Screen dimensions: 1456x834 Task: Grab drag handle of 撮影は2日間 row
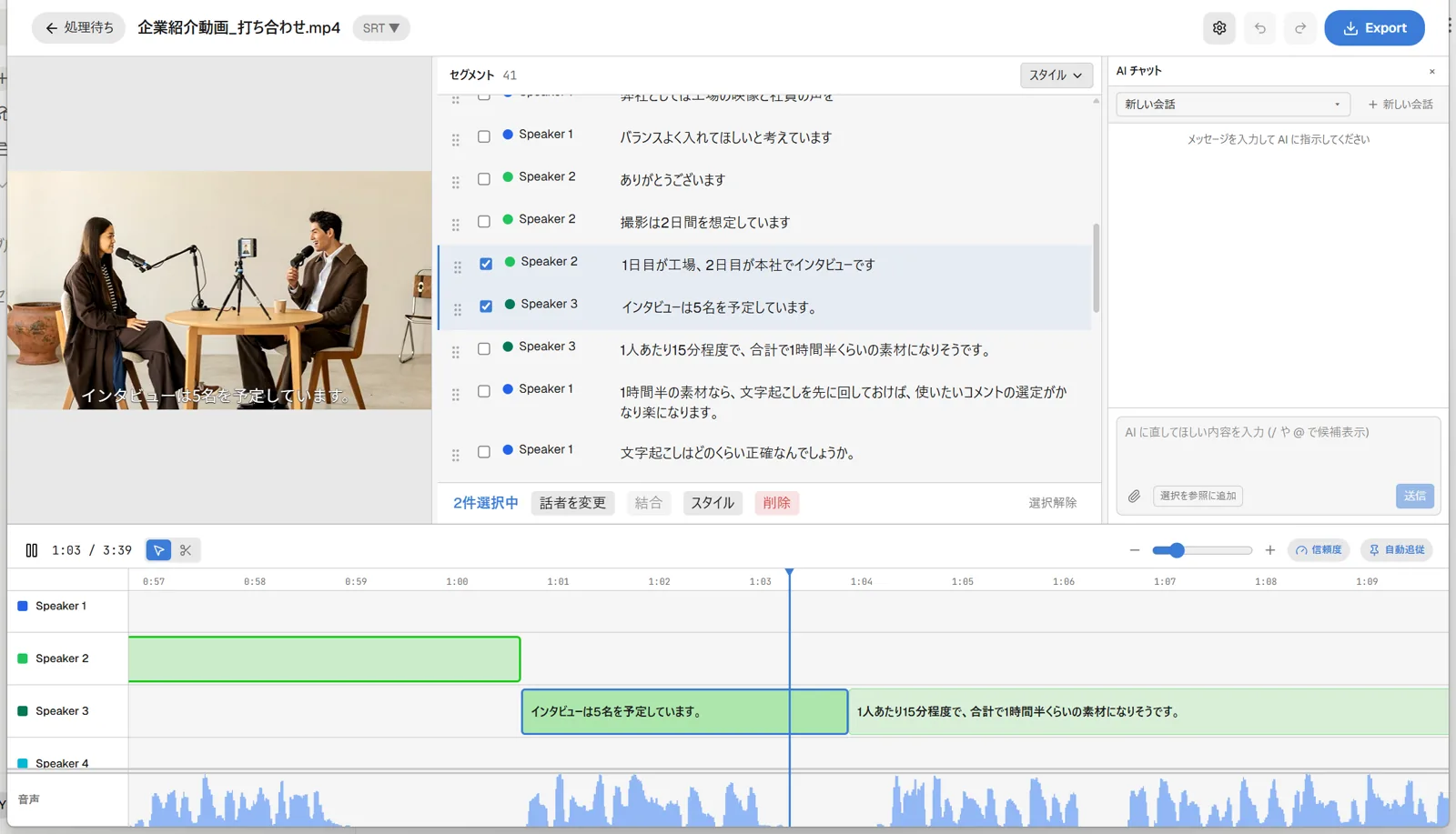[x=456, y=225]
